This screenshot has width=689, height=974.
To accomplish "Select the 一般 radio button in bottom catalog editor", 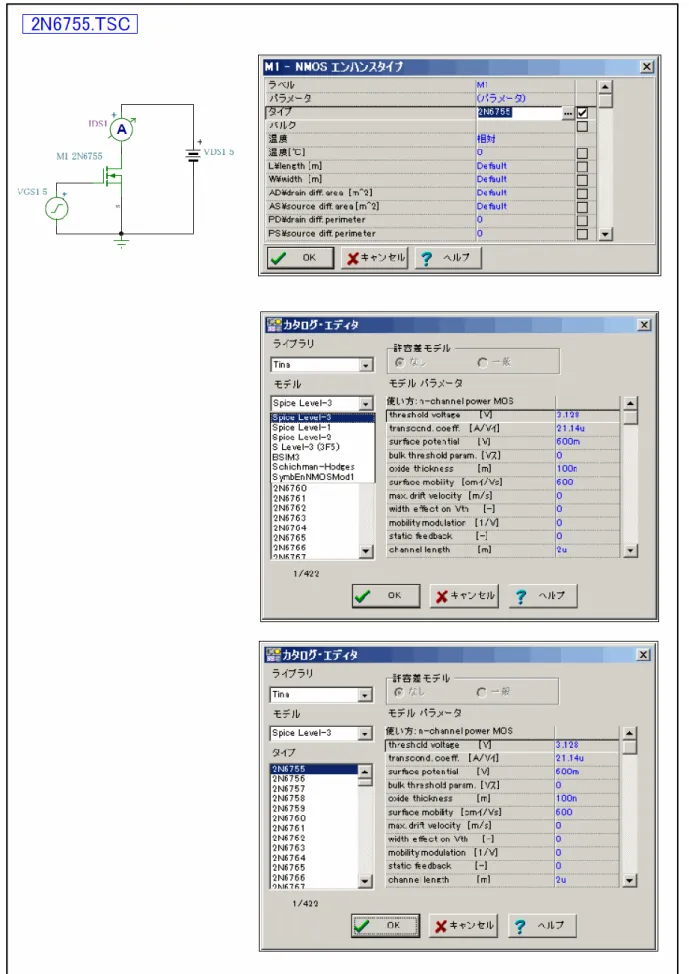I will (481, 692).
